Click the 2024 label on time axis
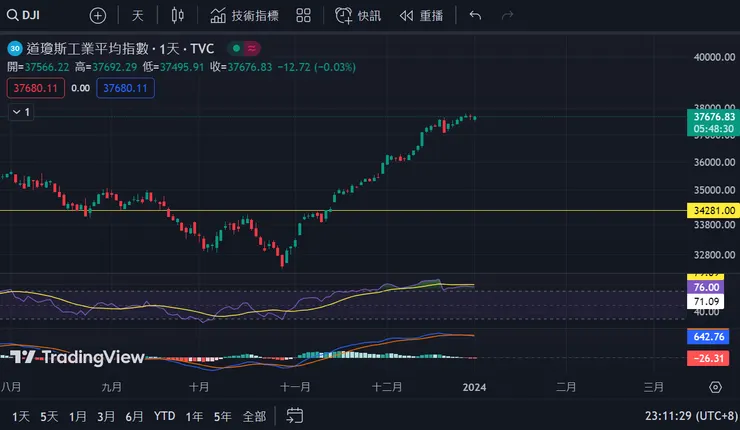The image size is (740, 430). [x=474, y=388]
